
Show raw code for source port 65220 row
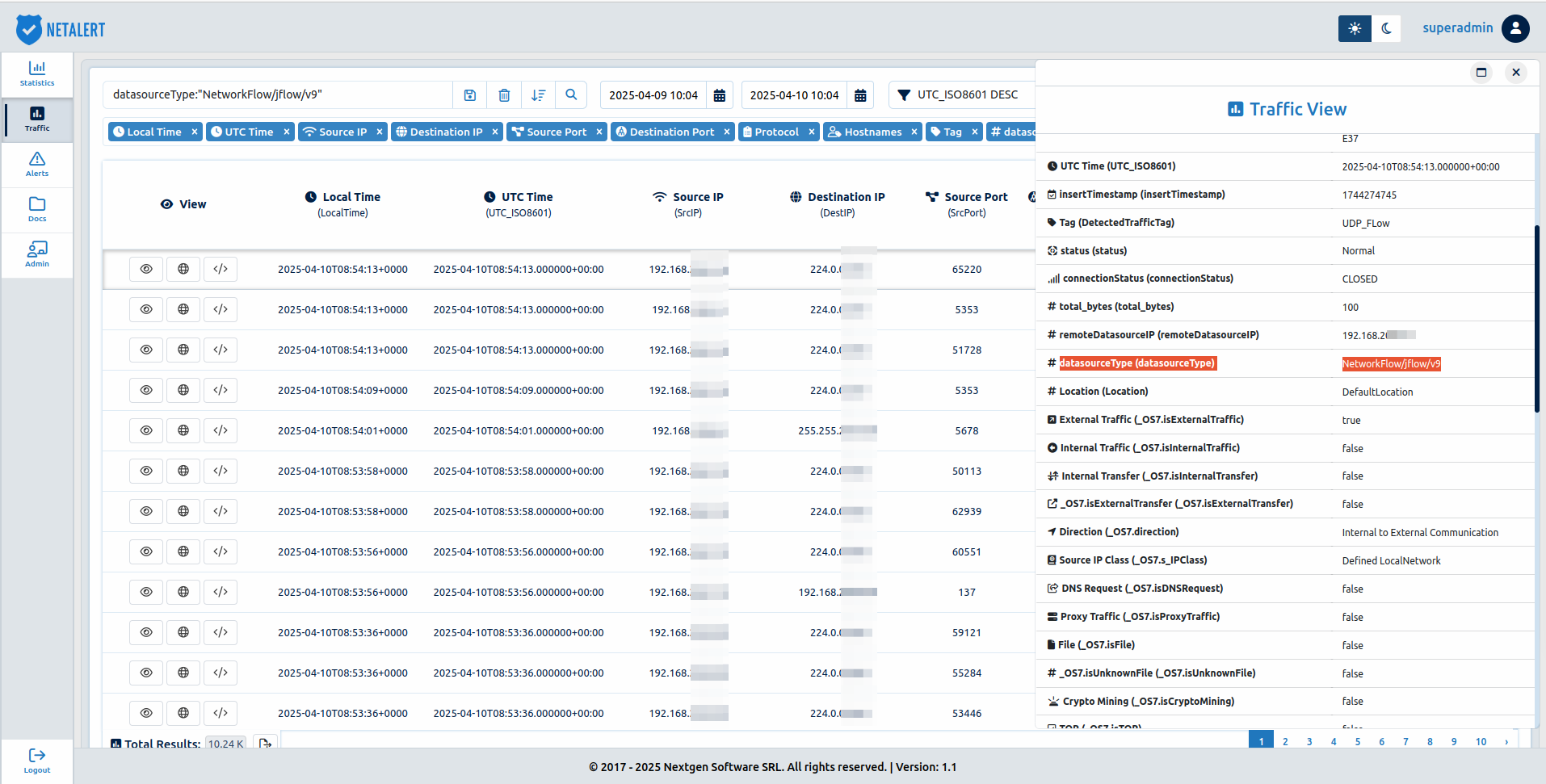click(x=221, y=269)
